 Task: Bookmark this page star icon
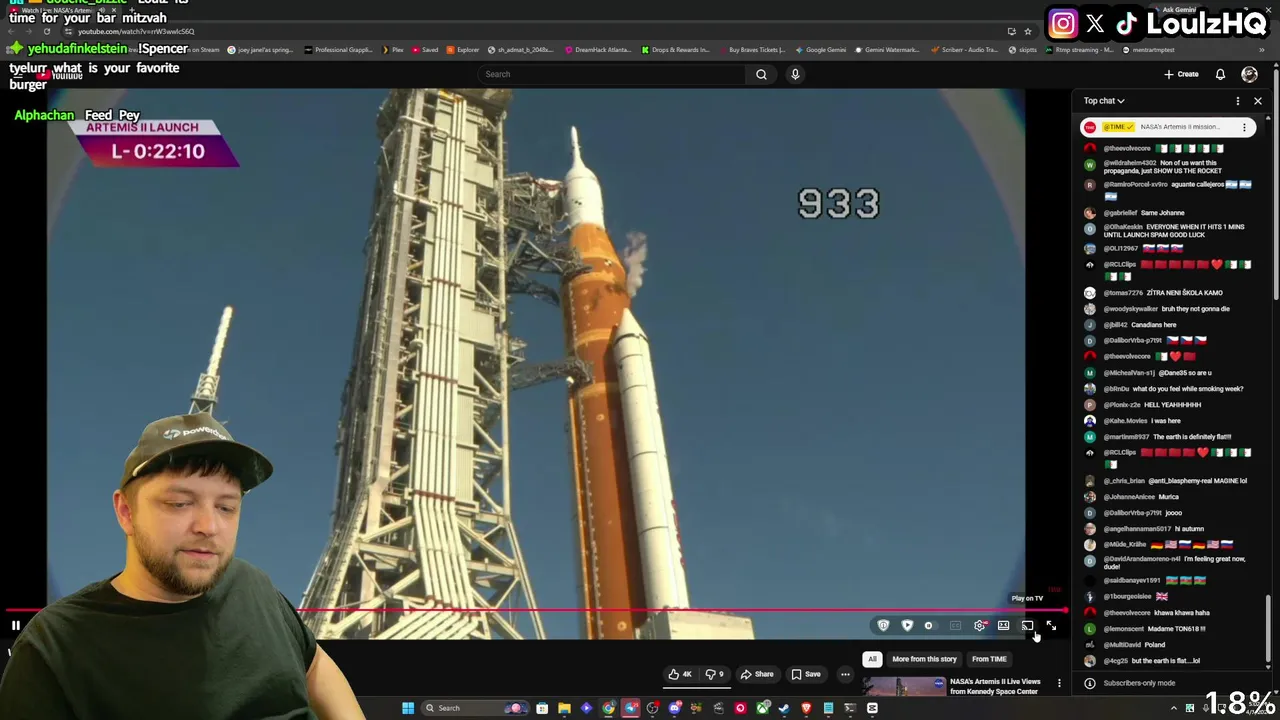(x=1027, y=32)
